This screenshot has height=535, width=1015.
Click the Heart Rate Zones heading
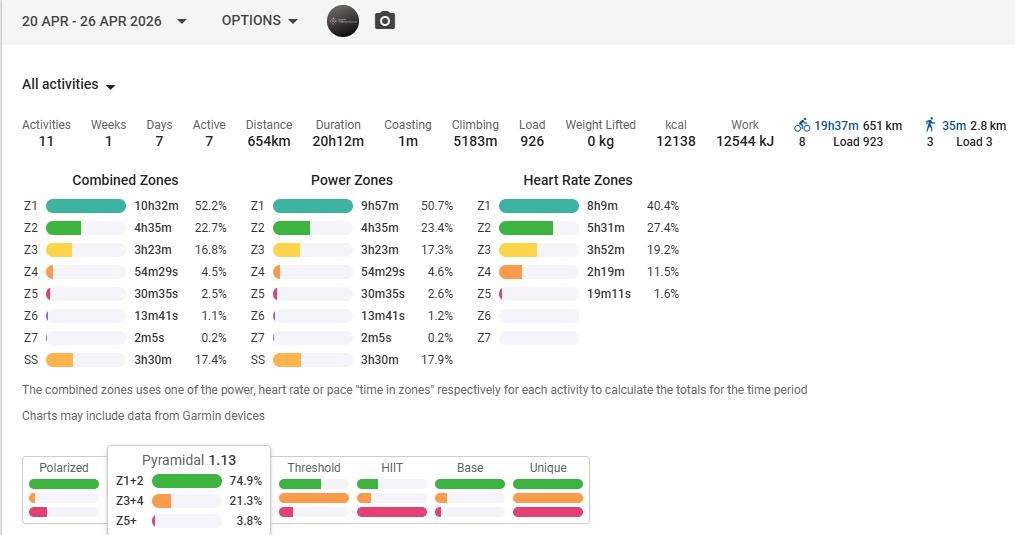click(x=578, y=181)
